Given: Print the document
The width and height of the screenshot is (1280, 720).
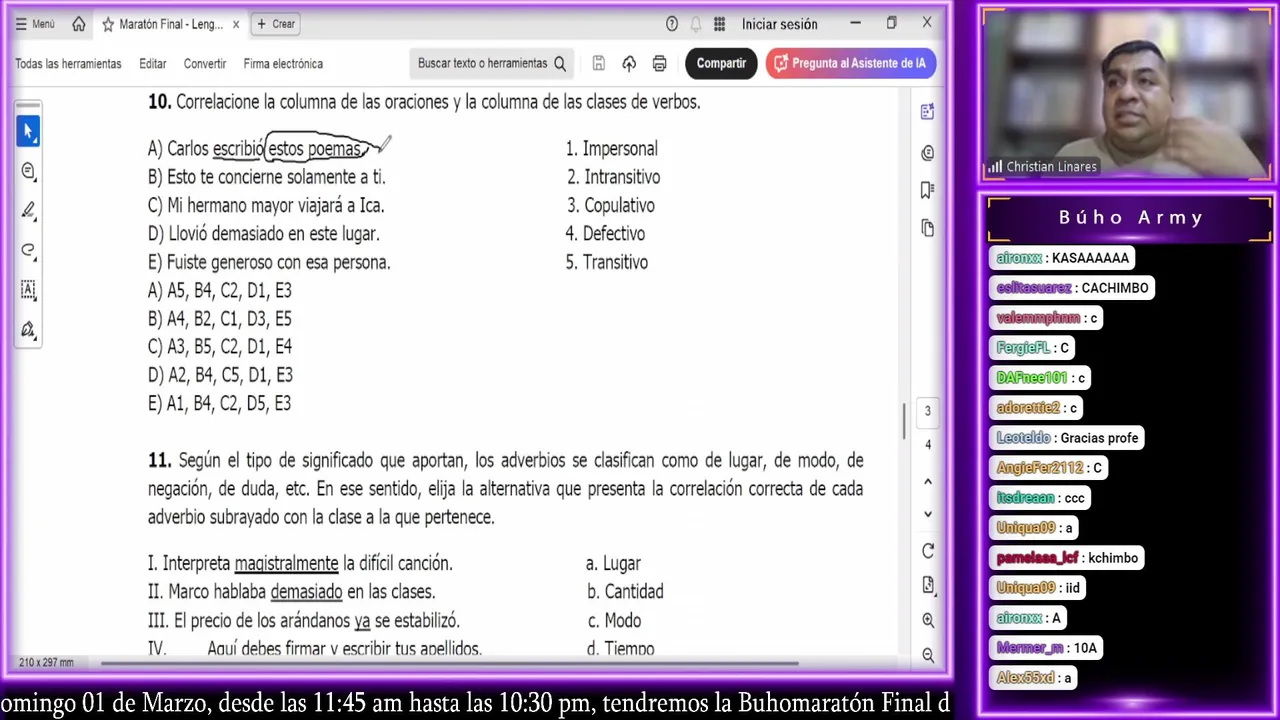Looking at the screenshot, I should [659, 63].
